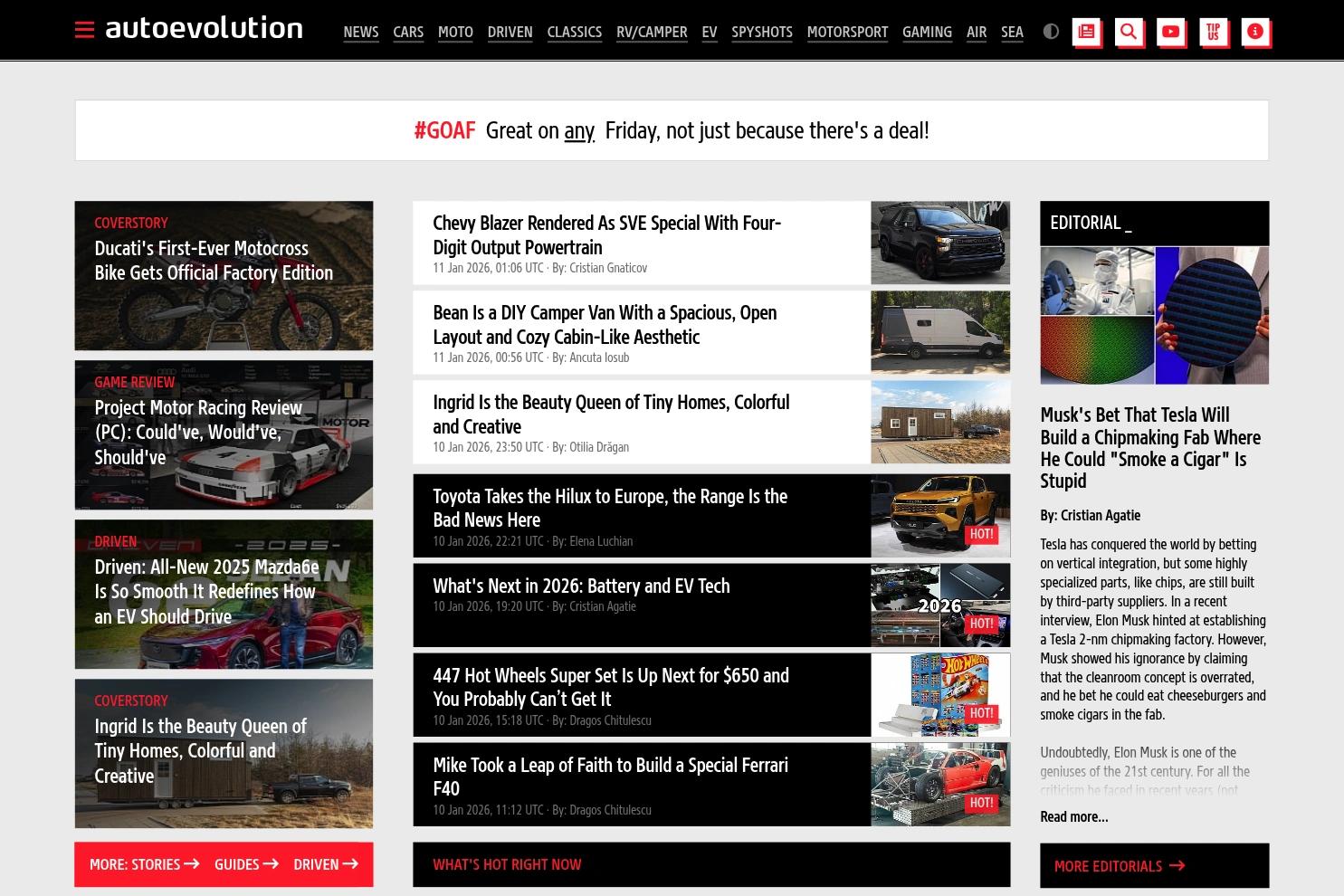Image resolution: width=1344 pixels, height=896 pixels.
Task: Open the CARS menu item
Action: [x=408, y=32]
